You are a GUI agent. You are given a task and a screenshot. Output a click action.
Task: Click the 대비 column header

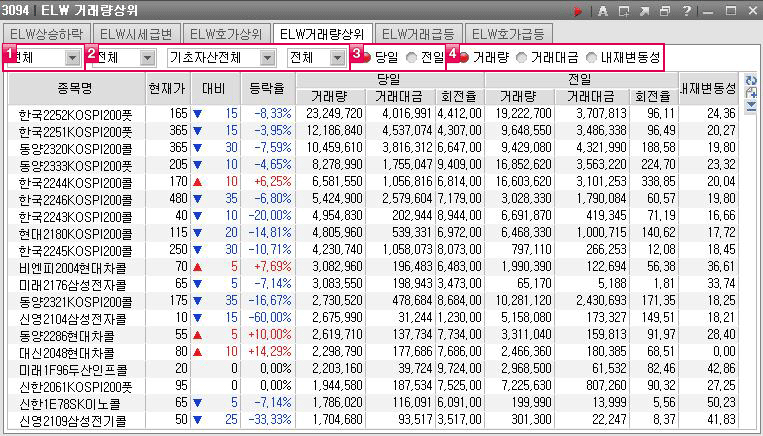pyautogui.click(x=216, y=88)
